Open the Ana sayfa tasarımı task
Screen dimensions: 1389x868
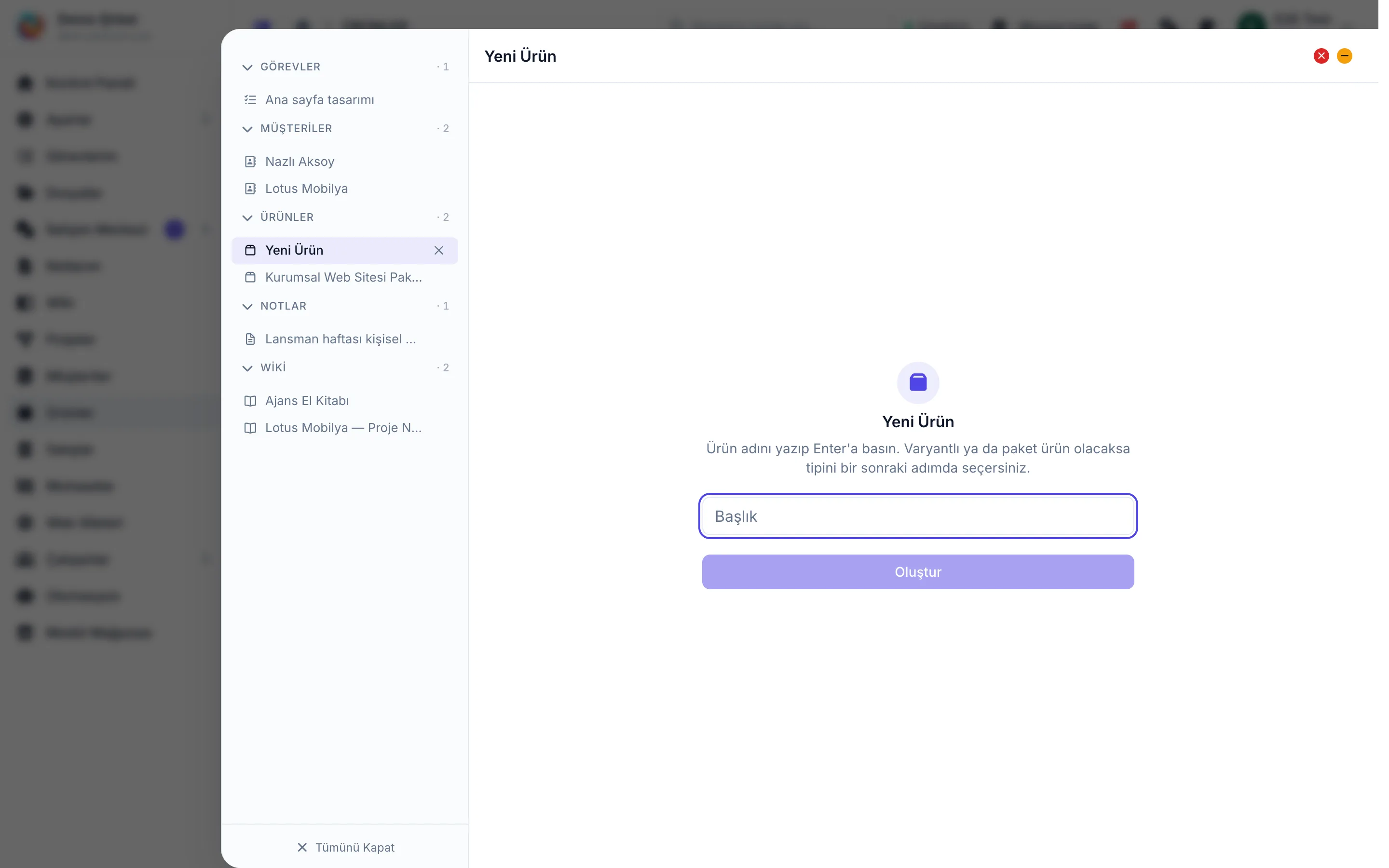point(344,100)
